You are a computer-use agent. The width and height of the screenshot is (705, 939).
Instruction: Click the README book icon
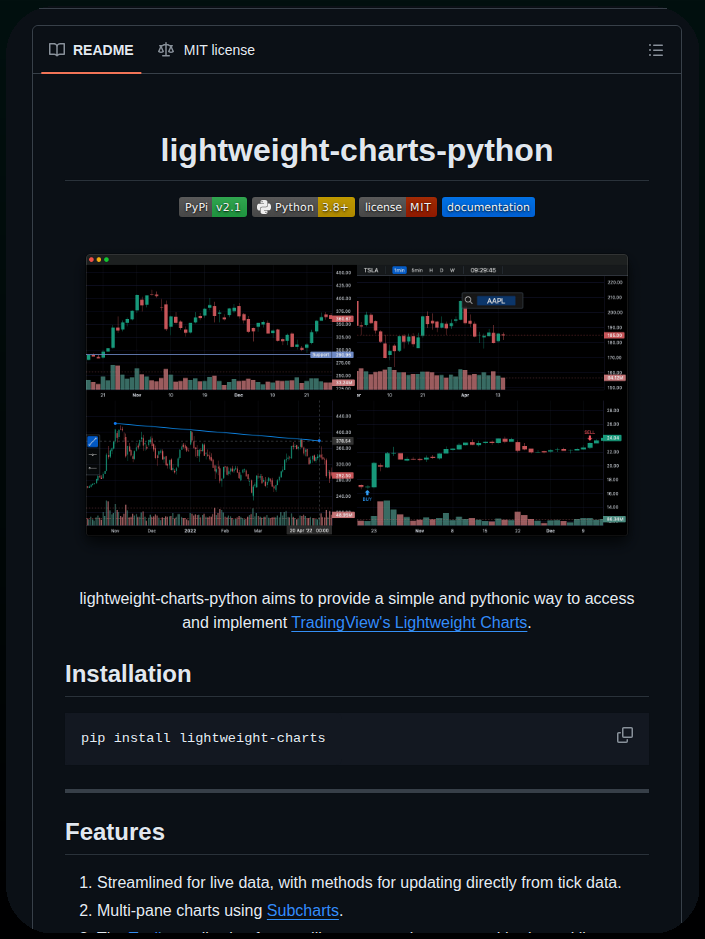click(57, 50)
